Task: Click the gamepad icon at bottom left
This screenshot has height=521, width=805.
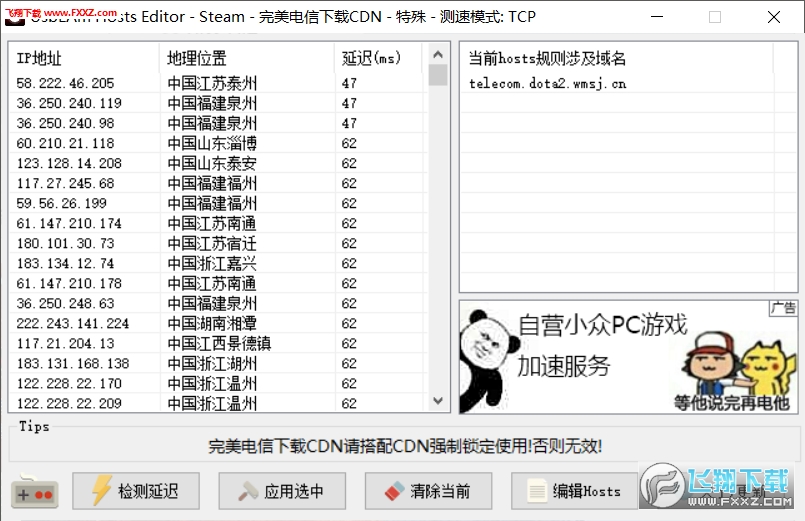Action: [x=35, y=492]
